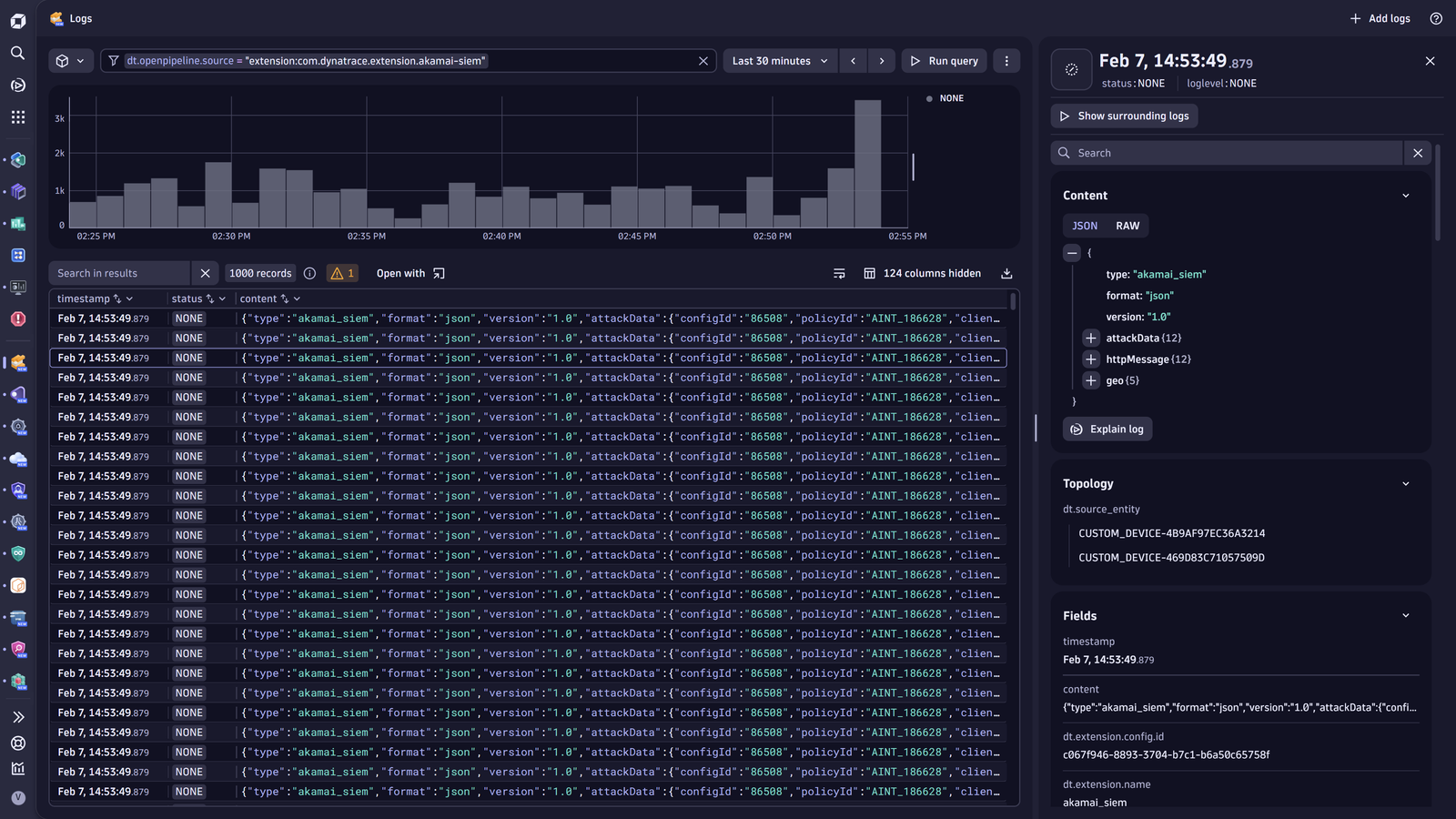1456x819 pixels.
Task: Expand the geo node
Action: [1091, 380]
